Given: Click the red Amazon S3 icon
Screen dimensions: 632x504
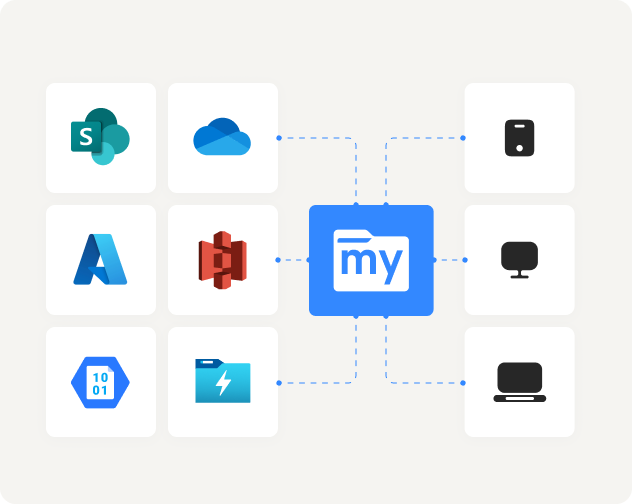Looking at the screenshot, I should [x=222, y=260].
